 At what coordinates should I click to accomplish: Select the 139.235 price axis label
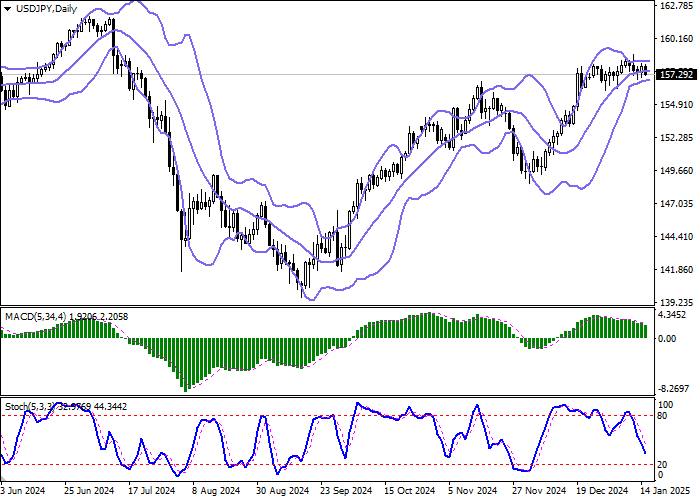pos(677,302)
